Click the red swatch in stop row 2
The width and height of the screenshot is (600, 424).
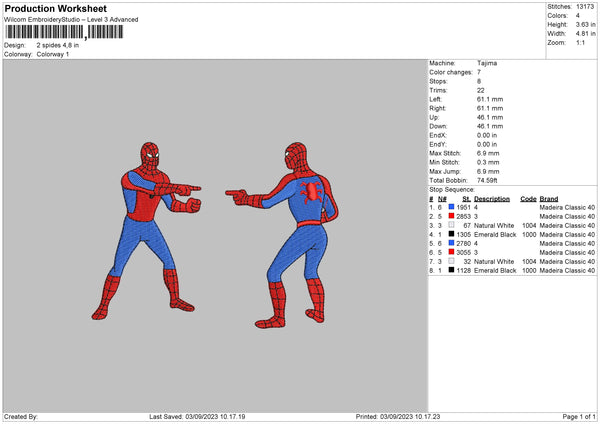pos(452,216)
